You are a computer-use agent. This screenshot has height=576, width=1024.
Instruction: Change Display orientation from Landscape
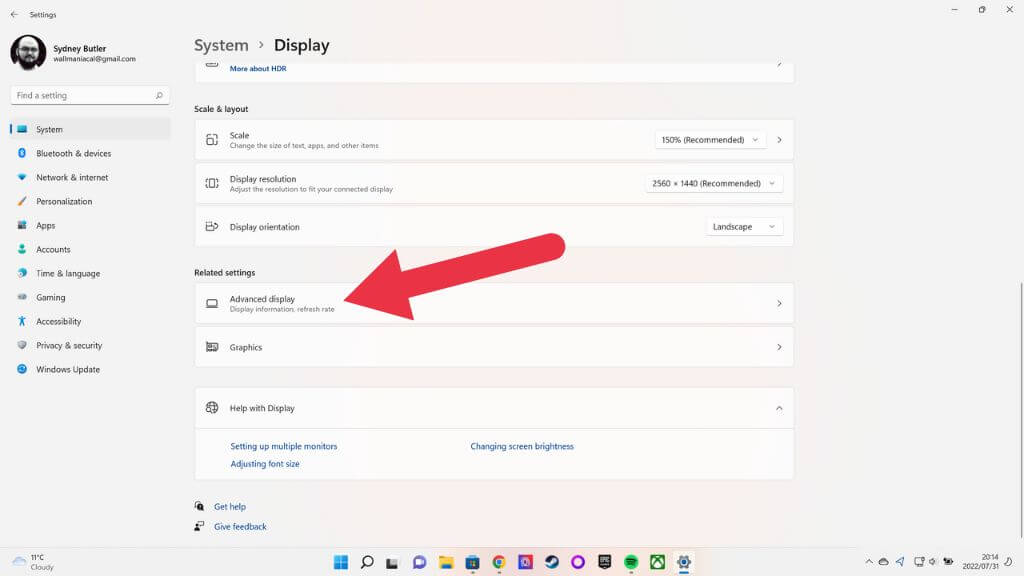[x=744, y=227]
